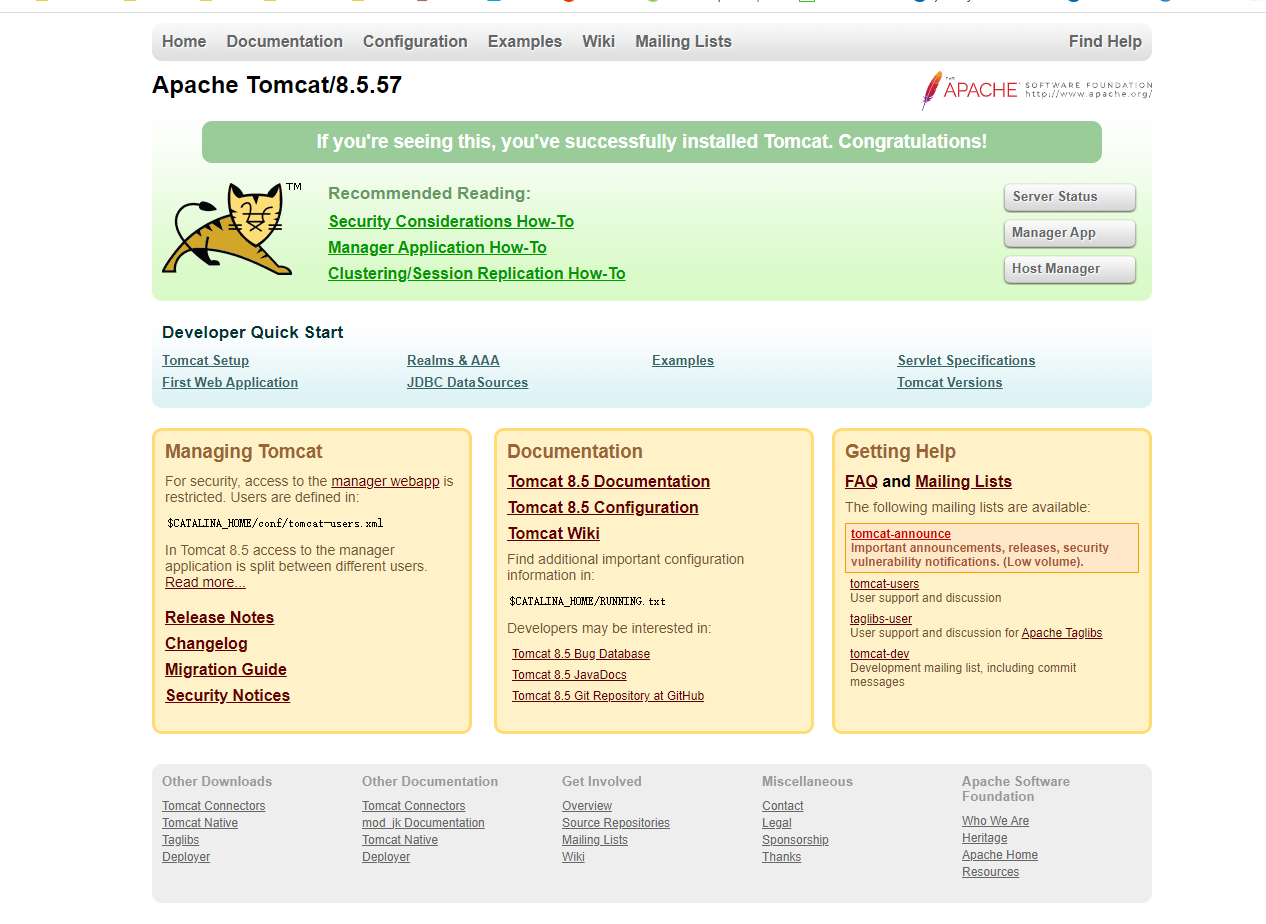
Task: Open Deployer under Other Downloads
Action: point(186,857)
